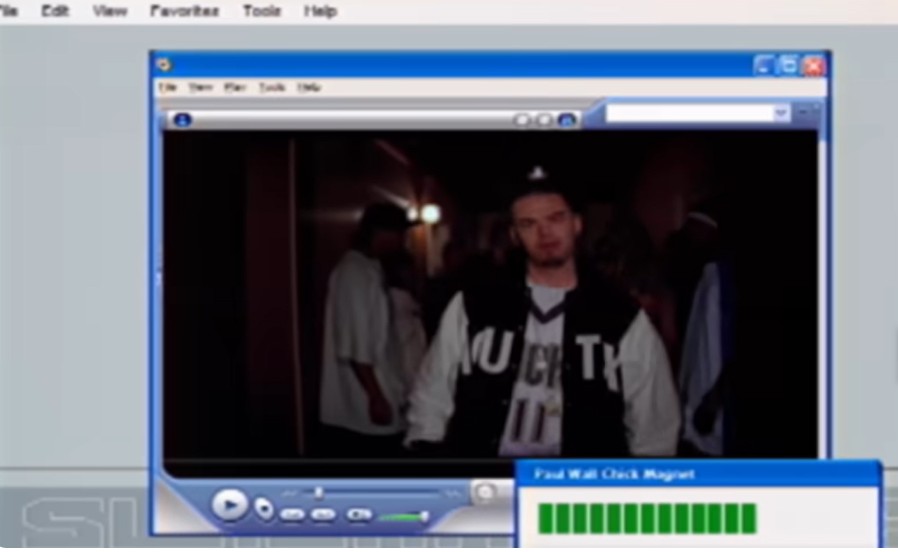The height and width of the screenshot is (552, 898).
Task: Mute the media player sound
Action: pyautogui.click(x=359, y=514)
